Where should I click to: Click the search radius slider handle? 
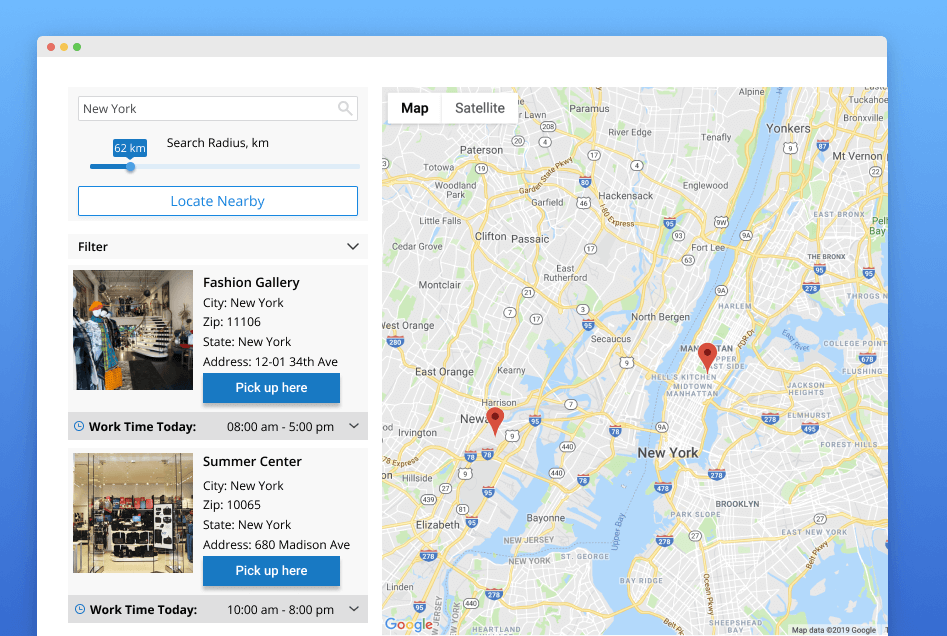[130, 167]
